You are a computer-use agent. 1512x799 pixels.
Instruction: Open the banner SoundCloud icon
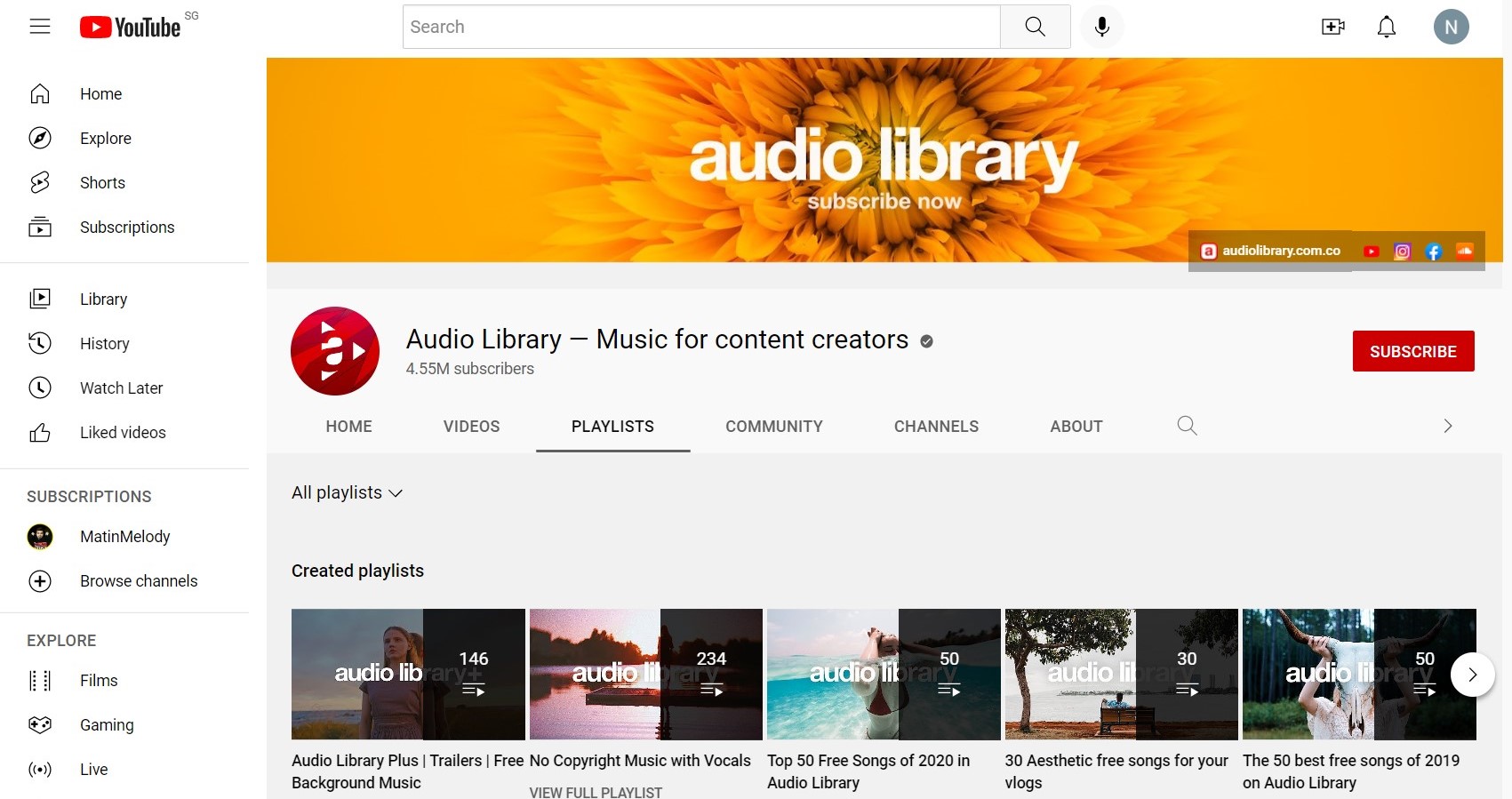pos(1465,252)
